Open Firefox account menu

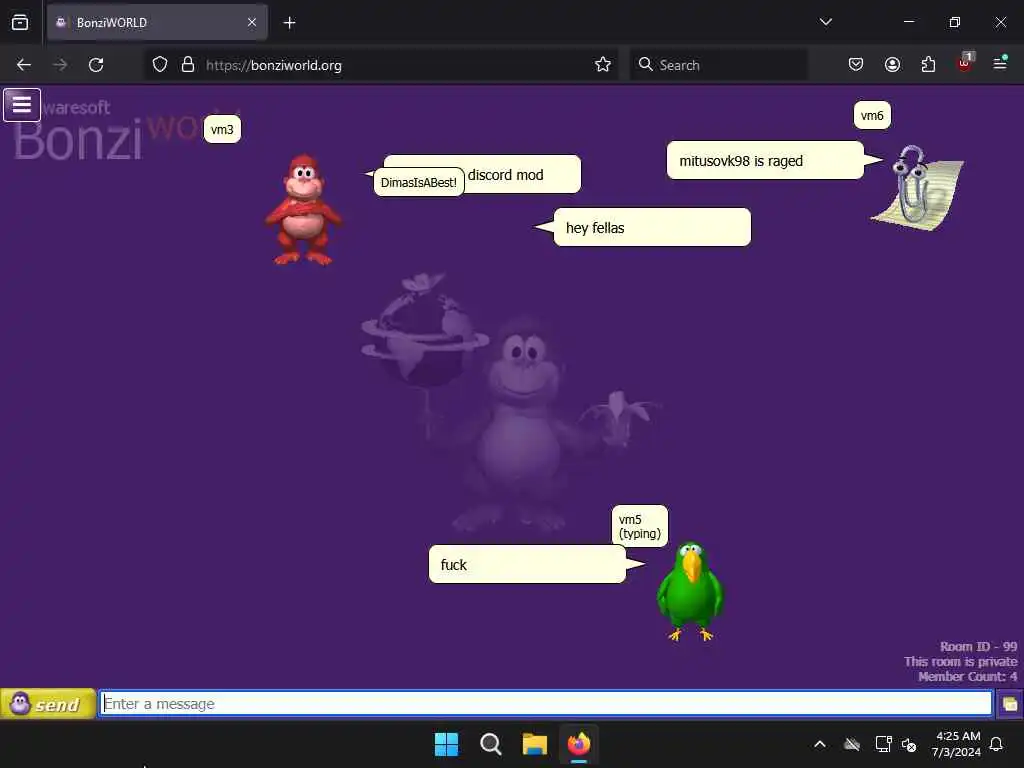pyautogui.click(x=892, y=65)
